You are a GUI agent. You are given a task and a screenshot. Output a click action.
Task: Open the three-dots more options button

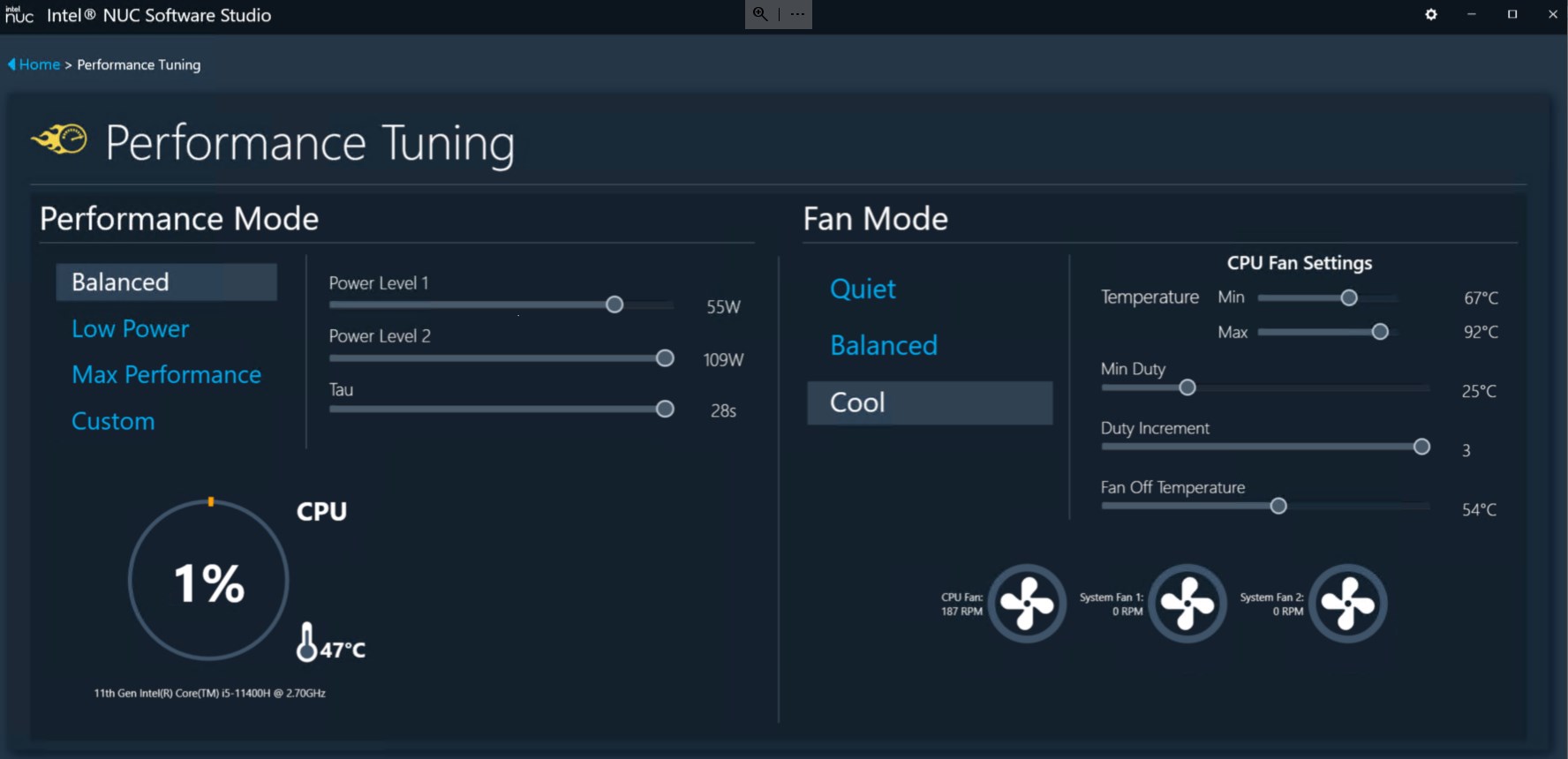click(x=797, y=14)
